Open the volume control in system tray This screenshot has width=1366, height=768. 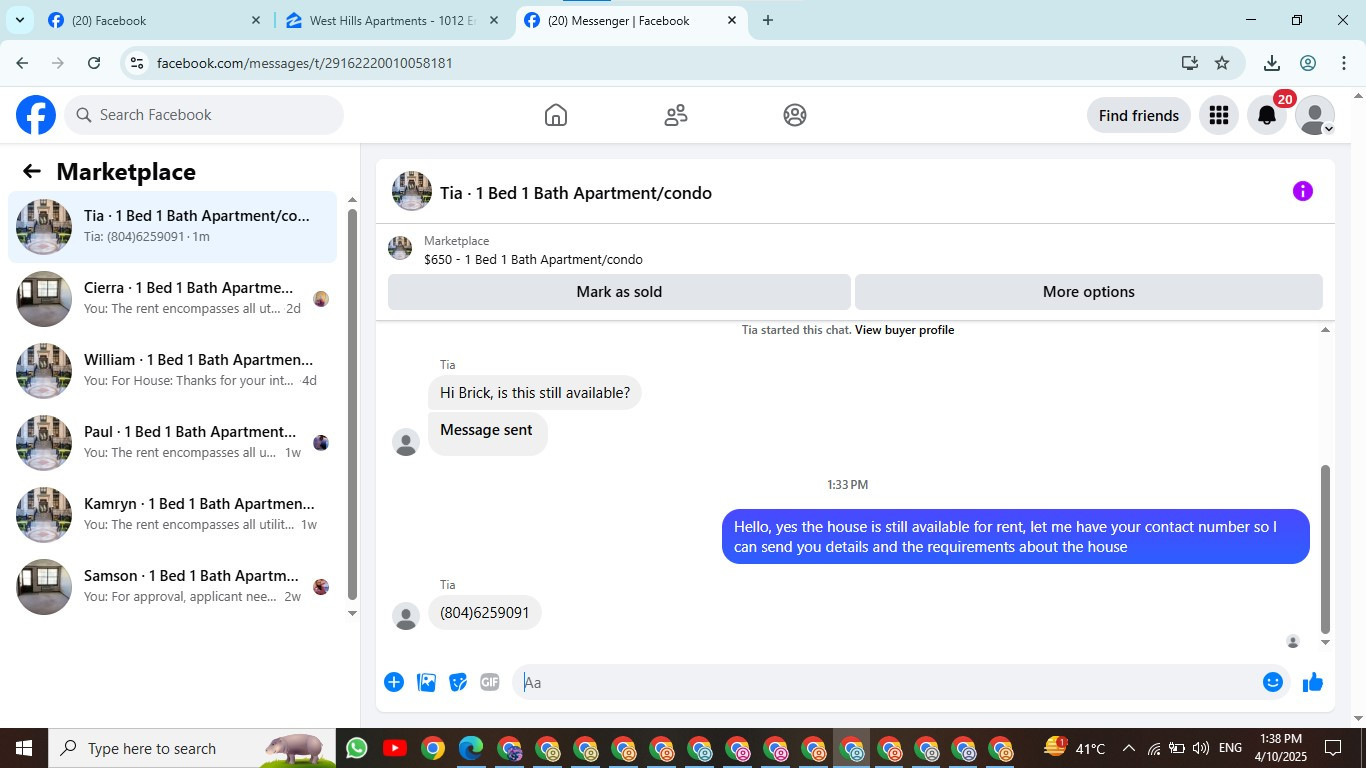1201,748
